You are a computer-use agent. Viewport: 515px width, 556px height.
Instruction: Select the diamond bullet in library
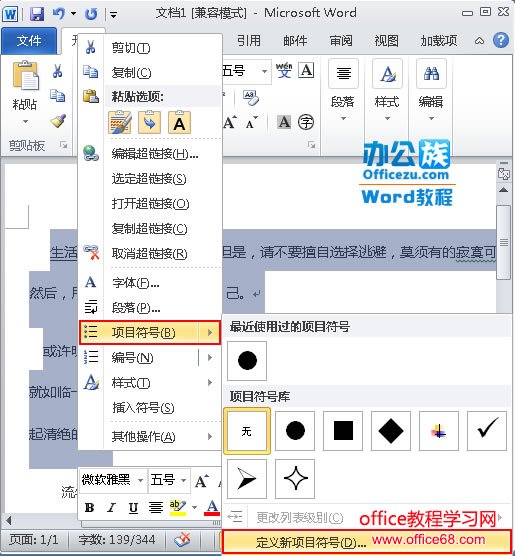(391, 431)
